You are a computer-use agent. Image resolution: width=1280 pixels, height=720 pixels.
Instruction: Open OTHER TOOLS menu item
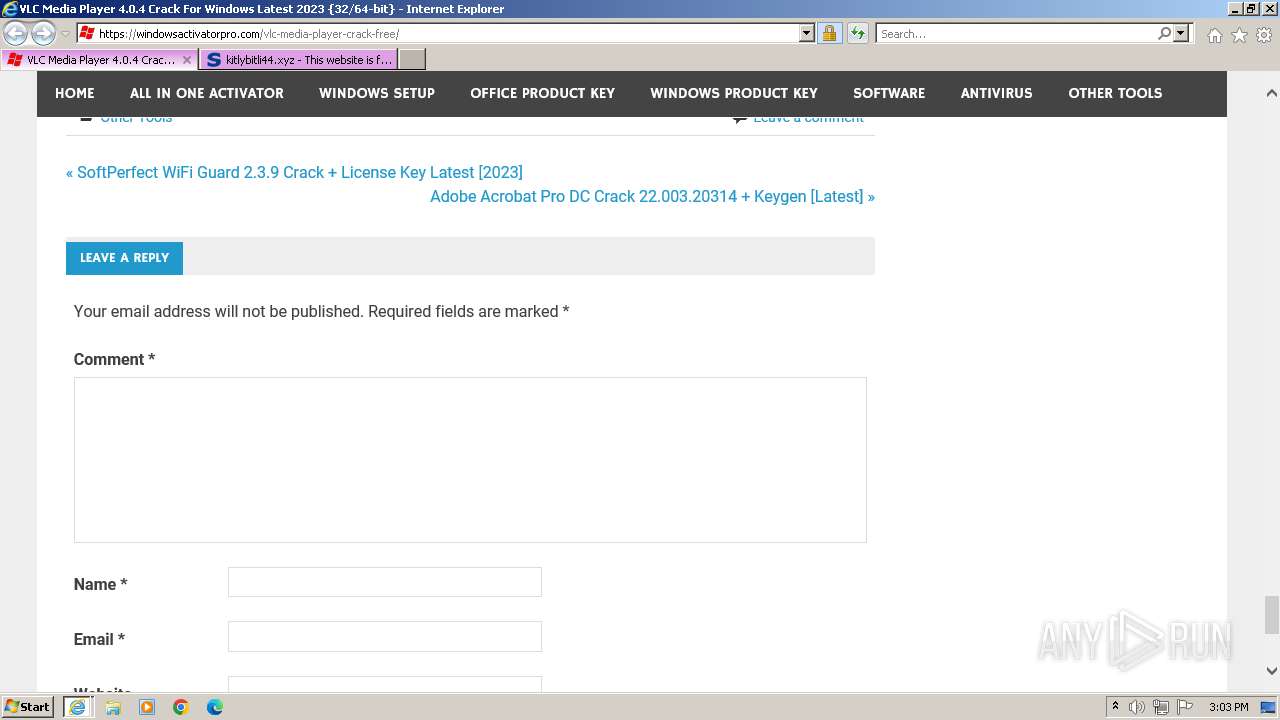pyautogui.click(x=1115, y=93)
